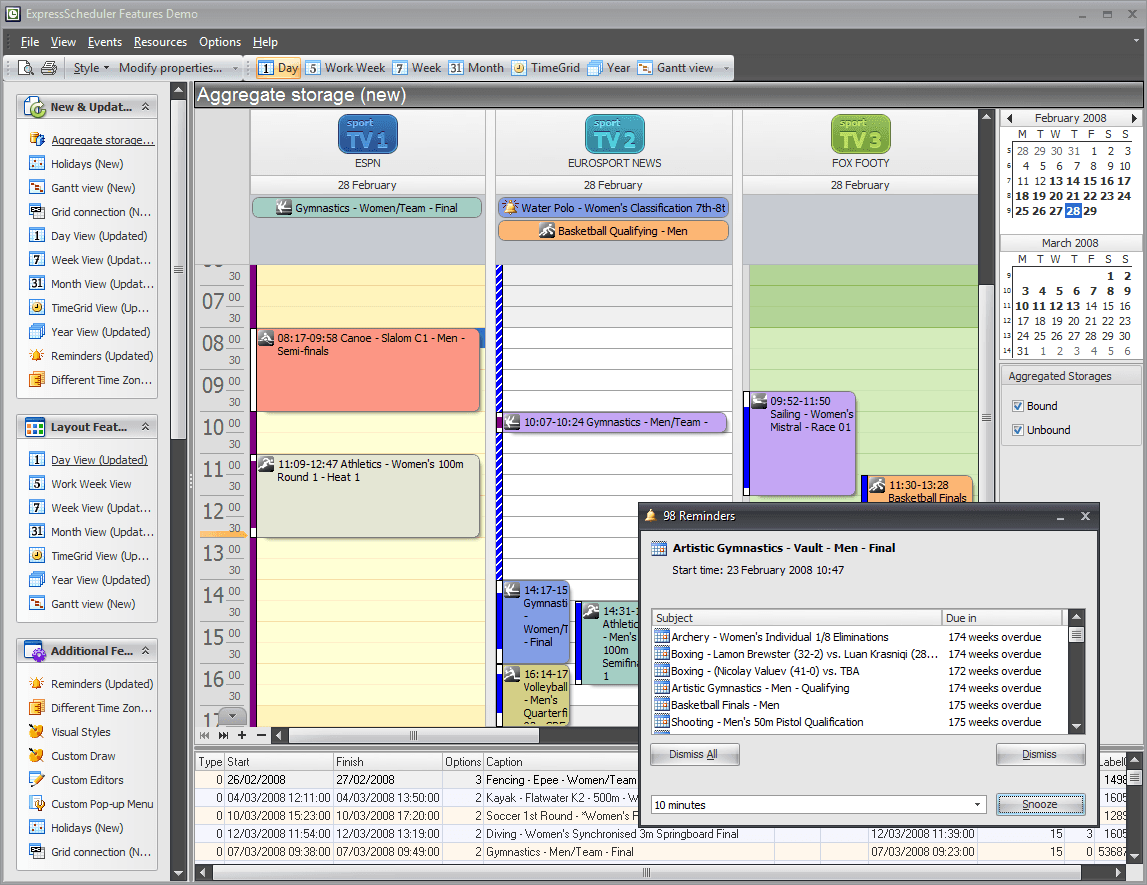1147x885 pixels.
Task: Switch to Work Week view
Action: point(345,68)
